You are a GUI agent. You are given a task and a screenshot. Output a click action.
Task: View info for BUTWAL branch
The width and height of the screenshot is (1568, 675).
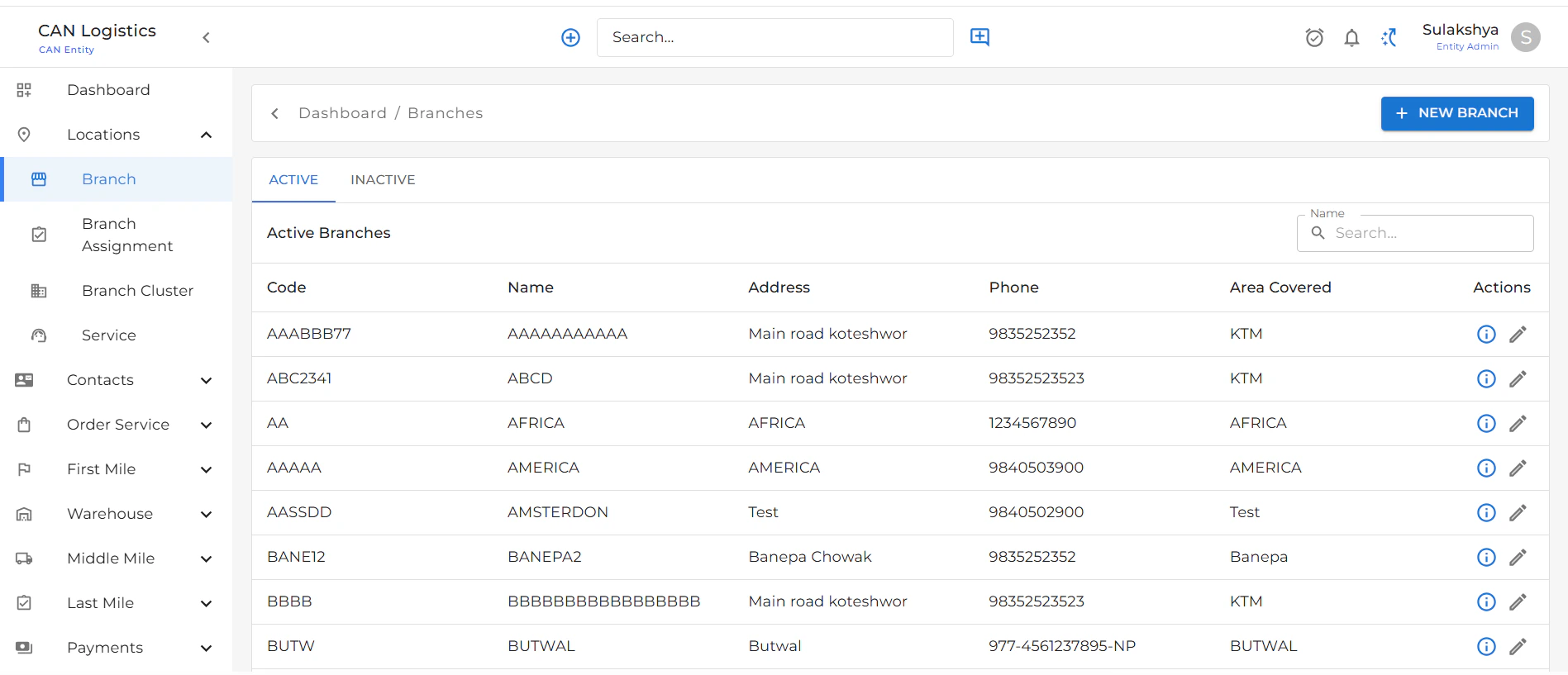point(1486,646)
